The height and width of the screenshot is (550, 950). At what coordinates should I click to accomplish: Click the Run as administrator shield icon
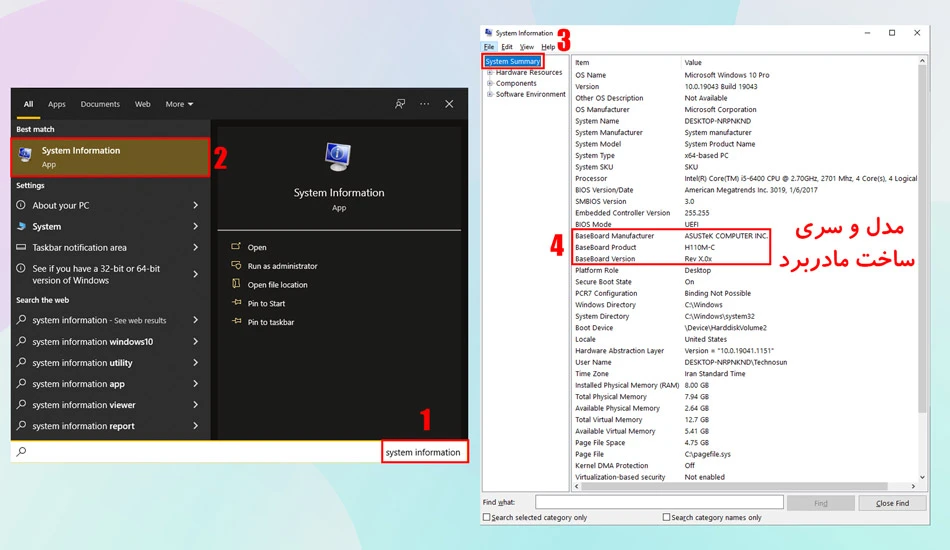point(236,265)
